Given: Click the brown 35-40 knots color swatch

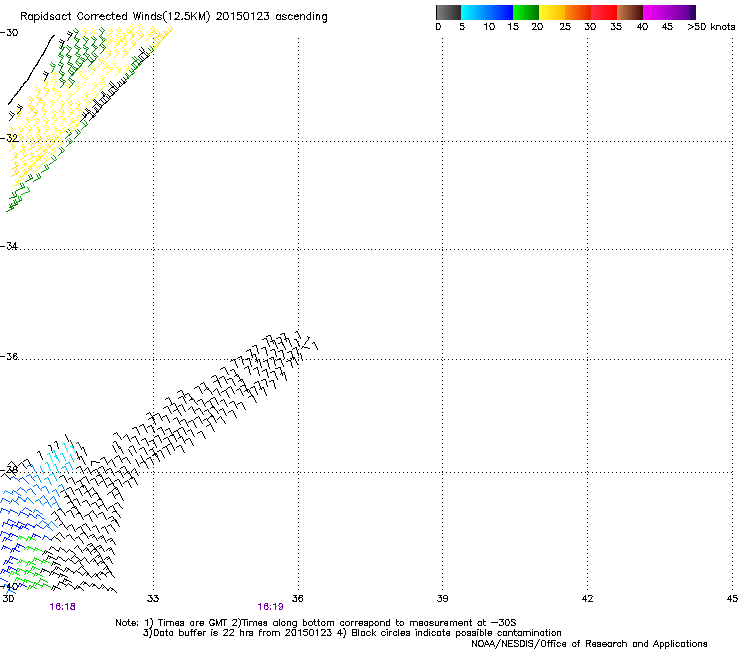Looking at the screenshot, I should [x=630, y=12].
